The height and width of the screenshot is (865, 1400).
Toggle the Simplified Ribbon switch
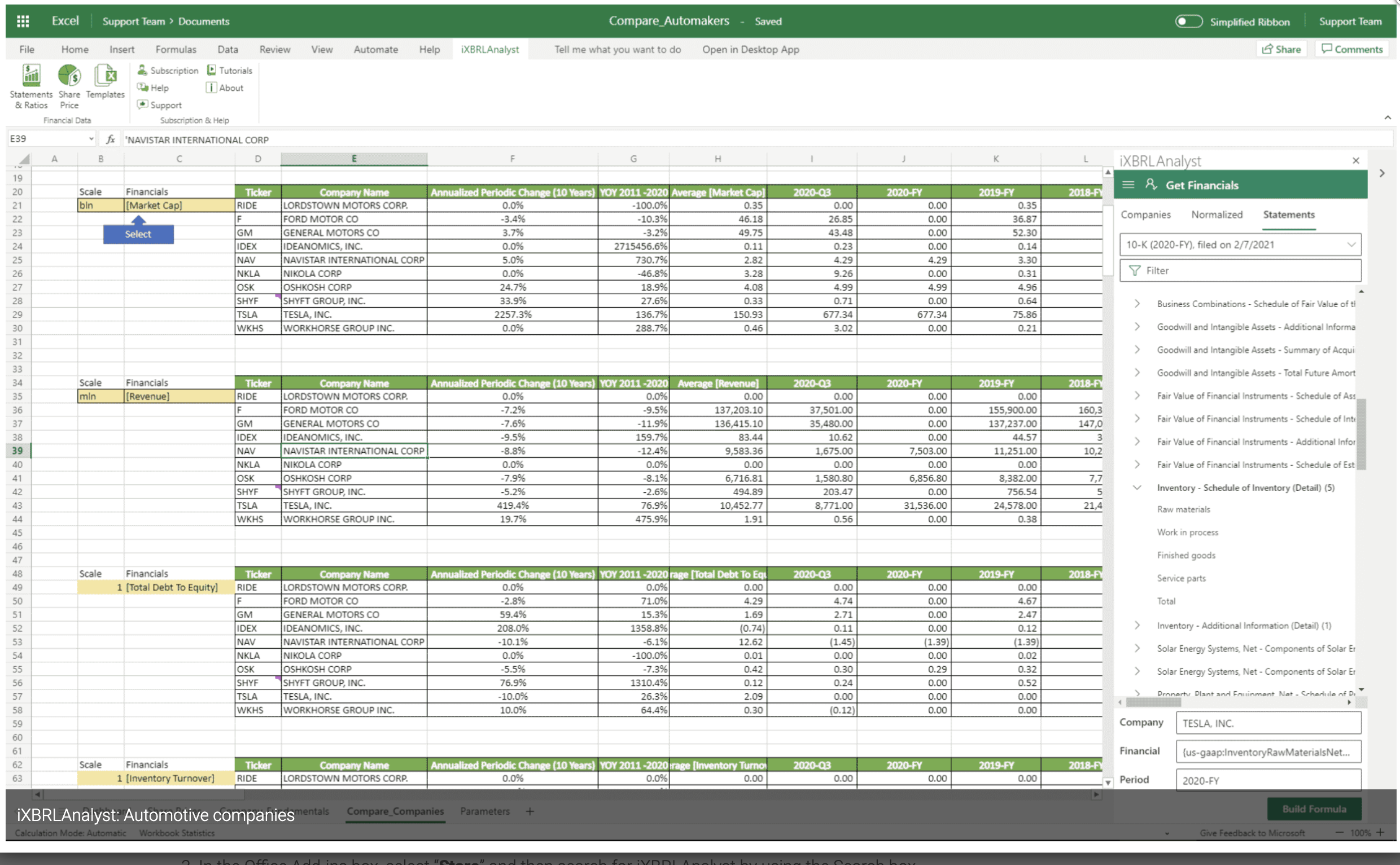pyautogui.click(x=1188, y=22)
